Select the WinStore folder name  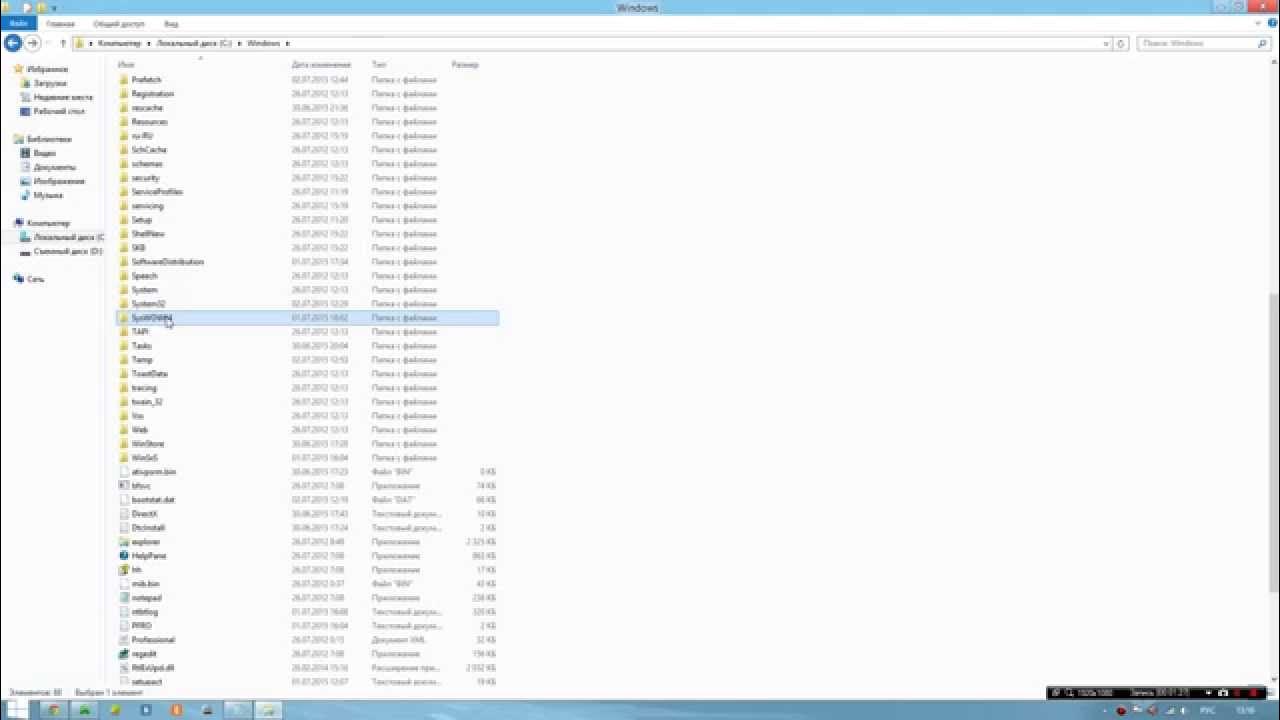coord(148,443)
